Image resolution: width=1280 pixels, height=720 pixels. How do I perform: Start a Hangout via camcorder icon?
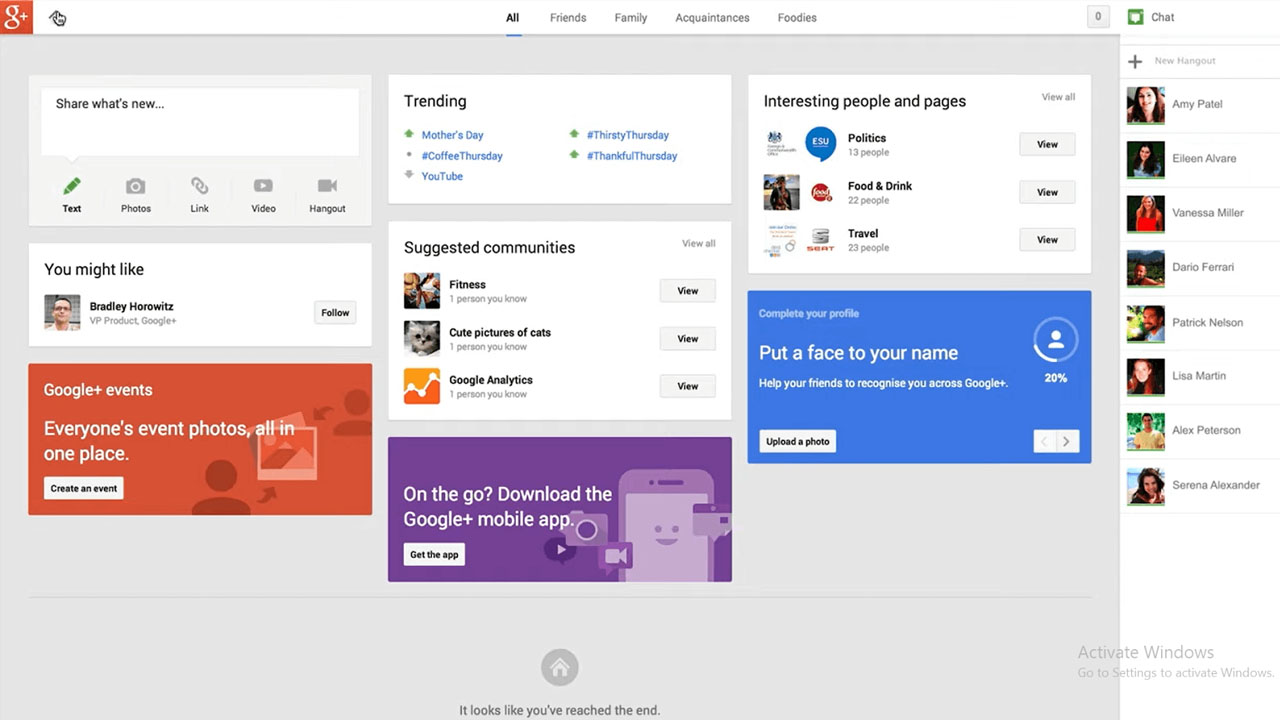327,186
